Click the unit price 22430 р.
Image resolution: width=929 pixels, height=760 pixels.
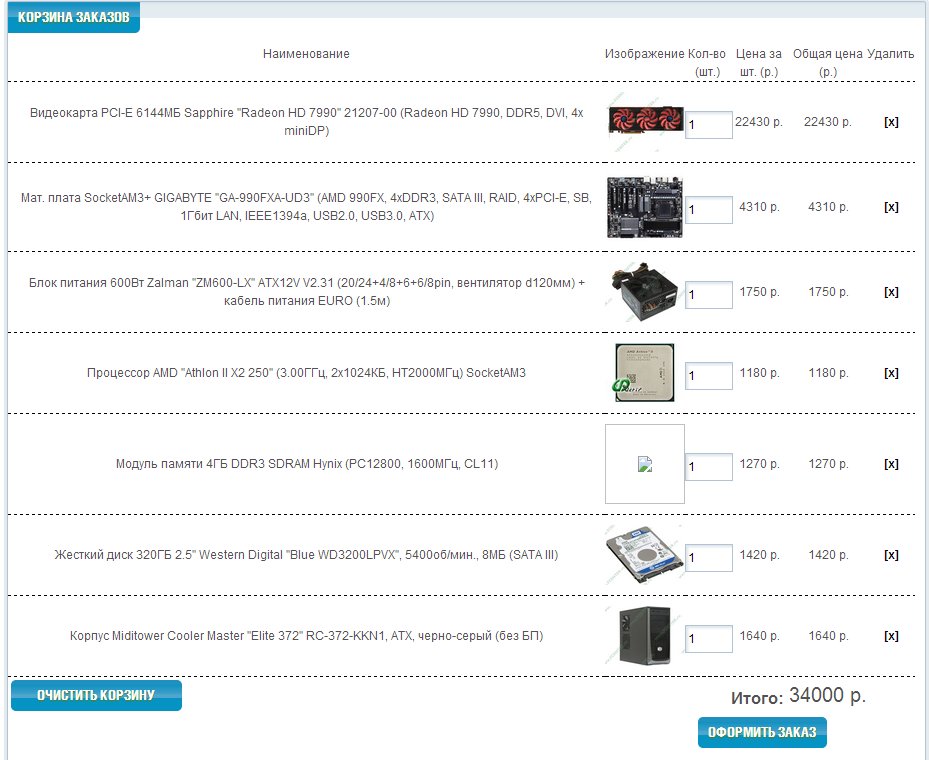point(759,122)
